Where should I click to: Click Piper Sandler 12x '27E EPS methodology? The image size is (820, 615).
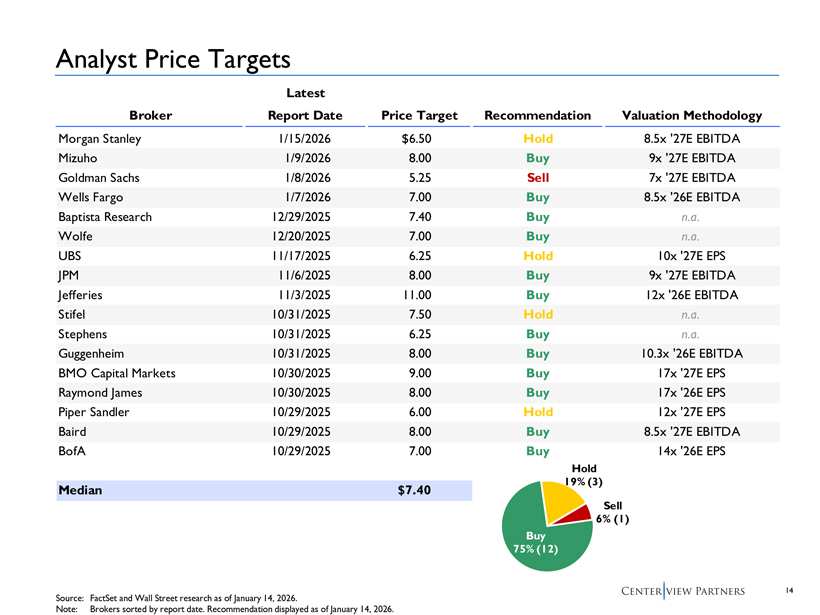(x=692, y=412)
